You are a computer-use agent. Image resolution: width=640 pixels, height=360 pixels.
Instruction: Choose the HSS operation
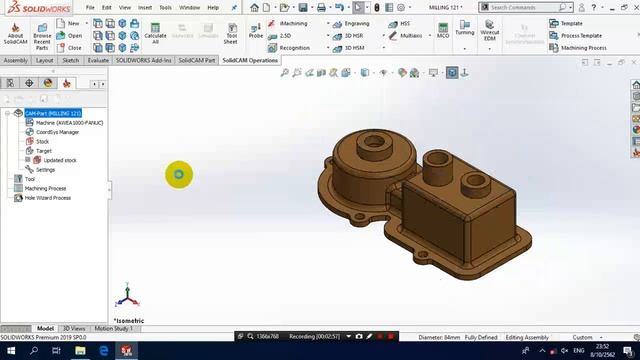(399, 24)
